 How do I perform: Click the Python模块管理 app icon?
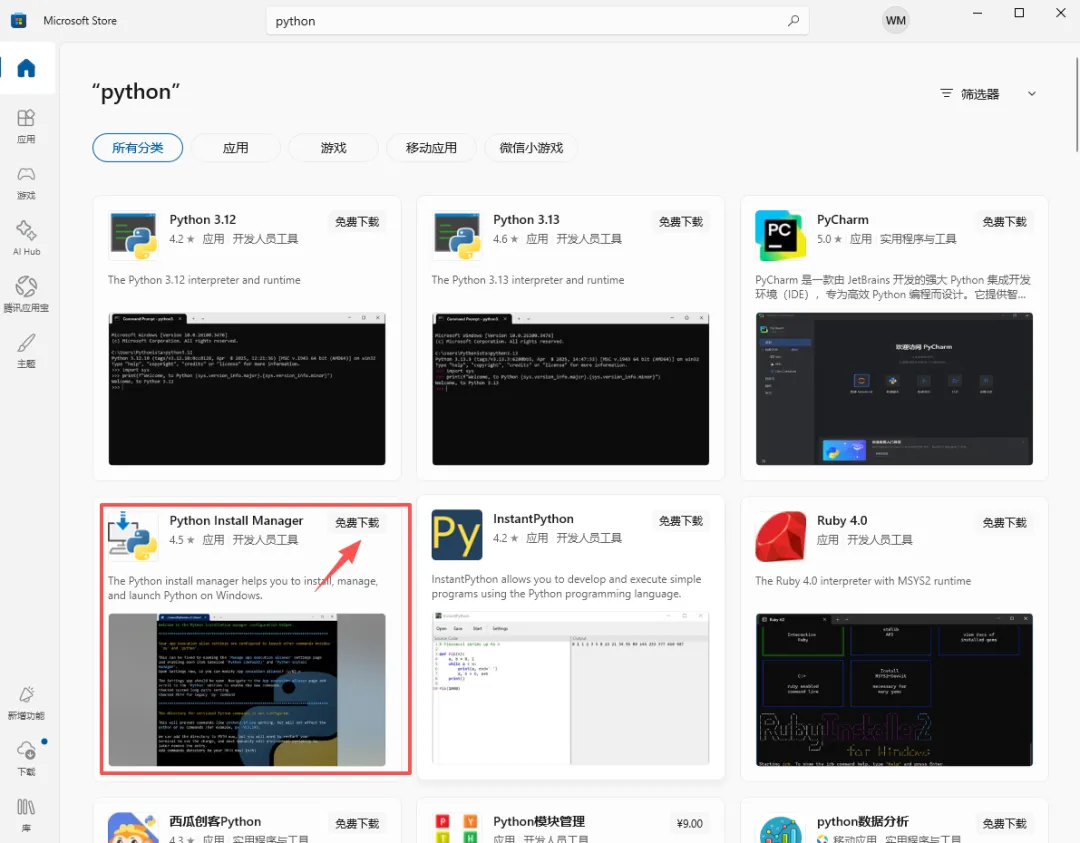point(457,827)
